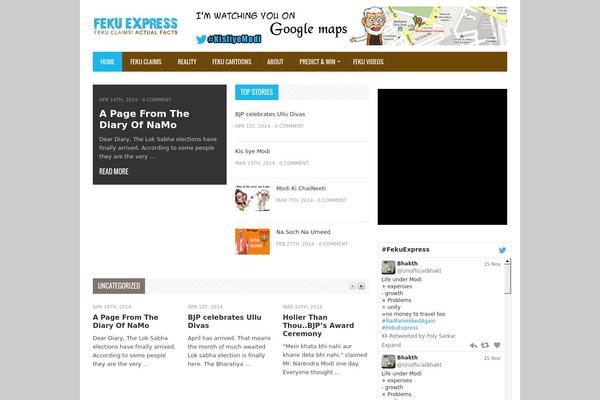Click 'MAR 24TH, 2014' date text
Image resolution: width=600 pixels, height=400 pixels.
(x=303, y=307)
